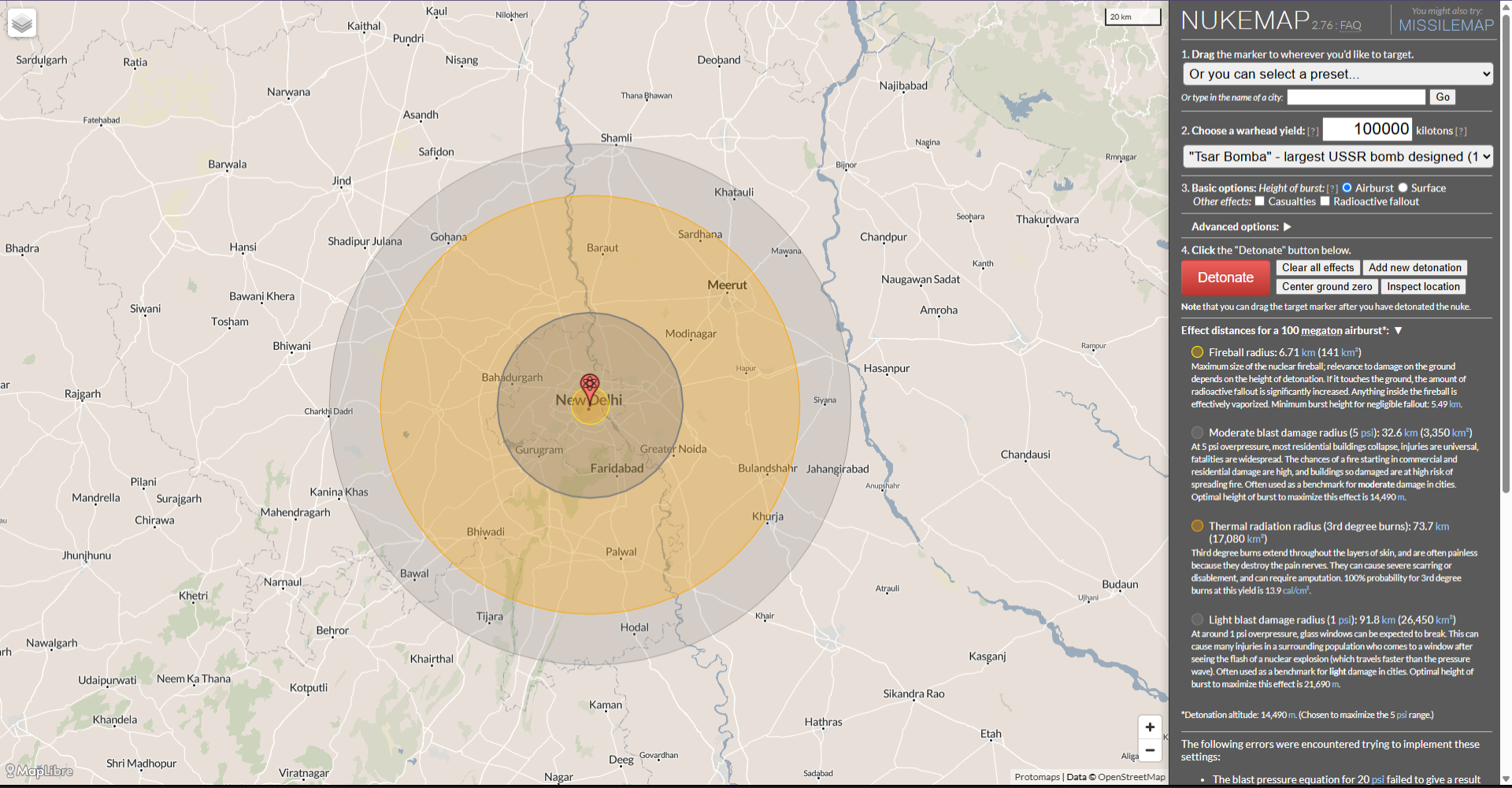Click psi link in Moderate blast heading

point(1366,433)
